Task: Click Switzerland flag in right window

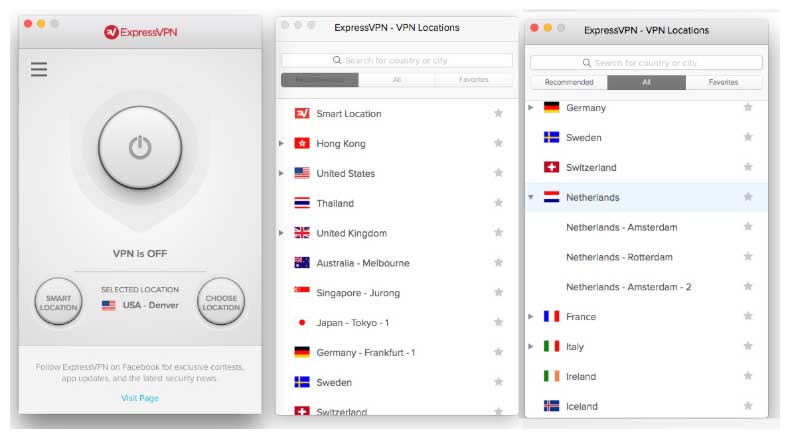Action: click(551, 167)
